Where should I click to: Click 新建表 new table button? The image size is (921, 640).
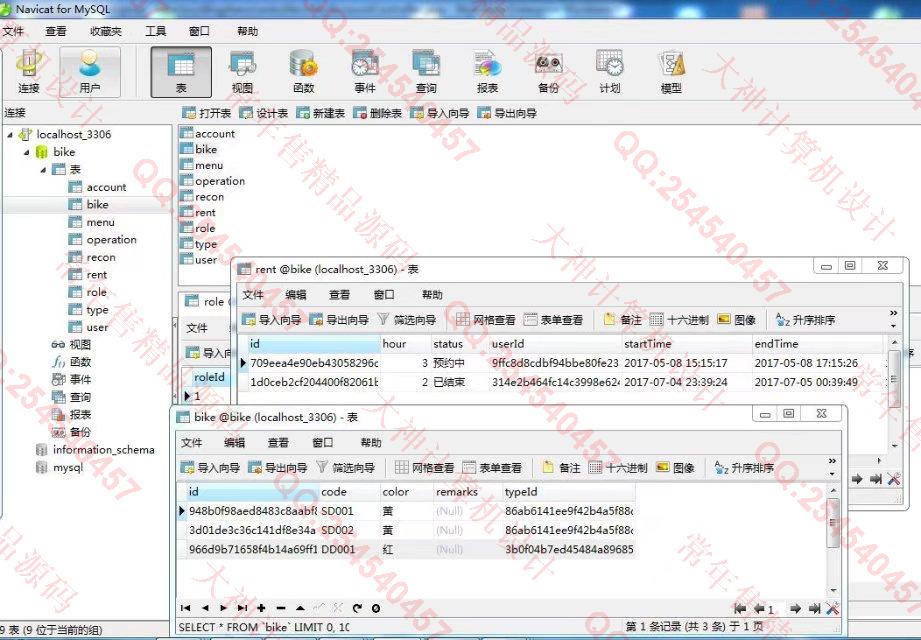(321, 113)
